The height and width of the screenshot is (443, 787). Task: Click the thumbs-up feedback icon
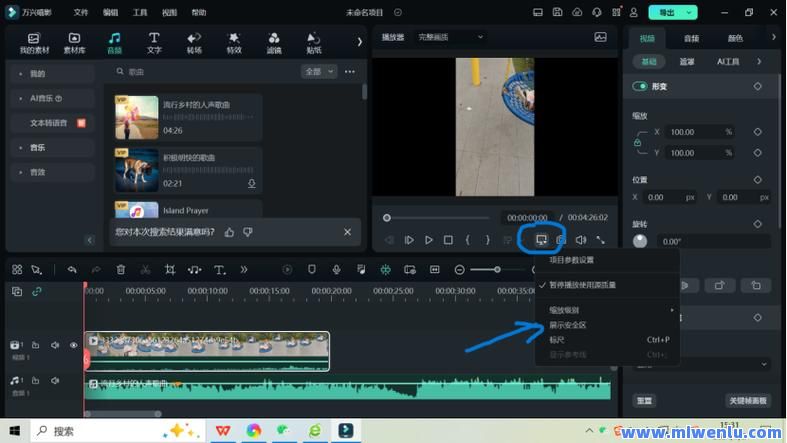(x=229, y=232)
